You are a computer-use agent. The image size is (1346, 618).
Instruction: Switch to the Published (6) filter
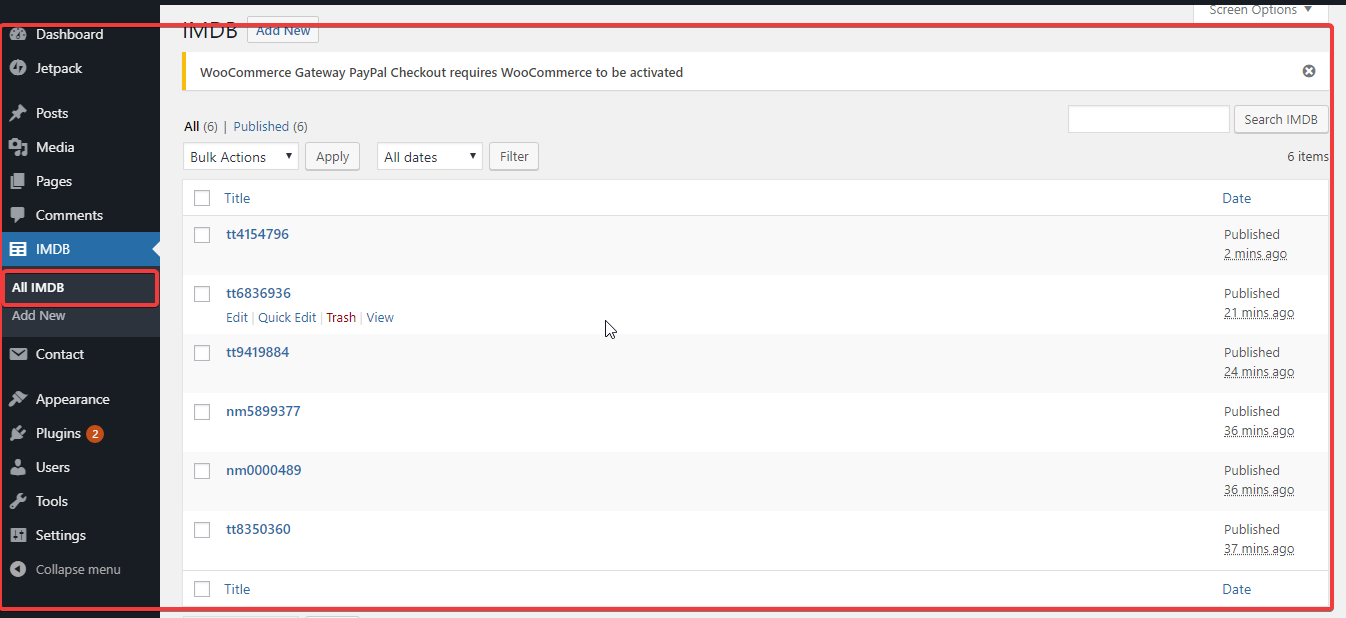click(271, 126)
